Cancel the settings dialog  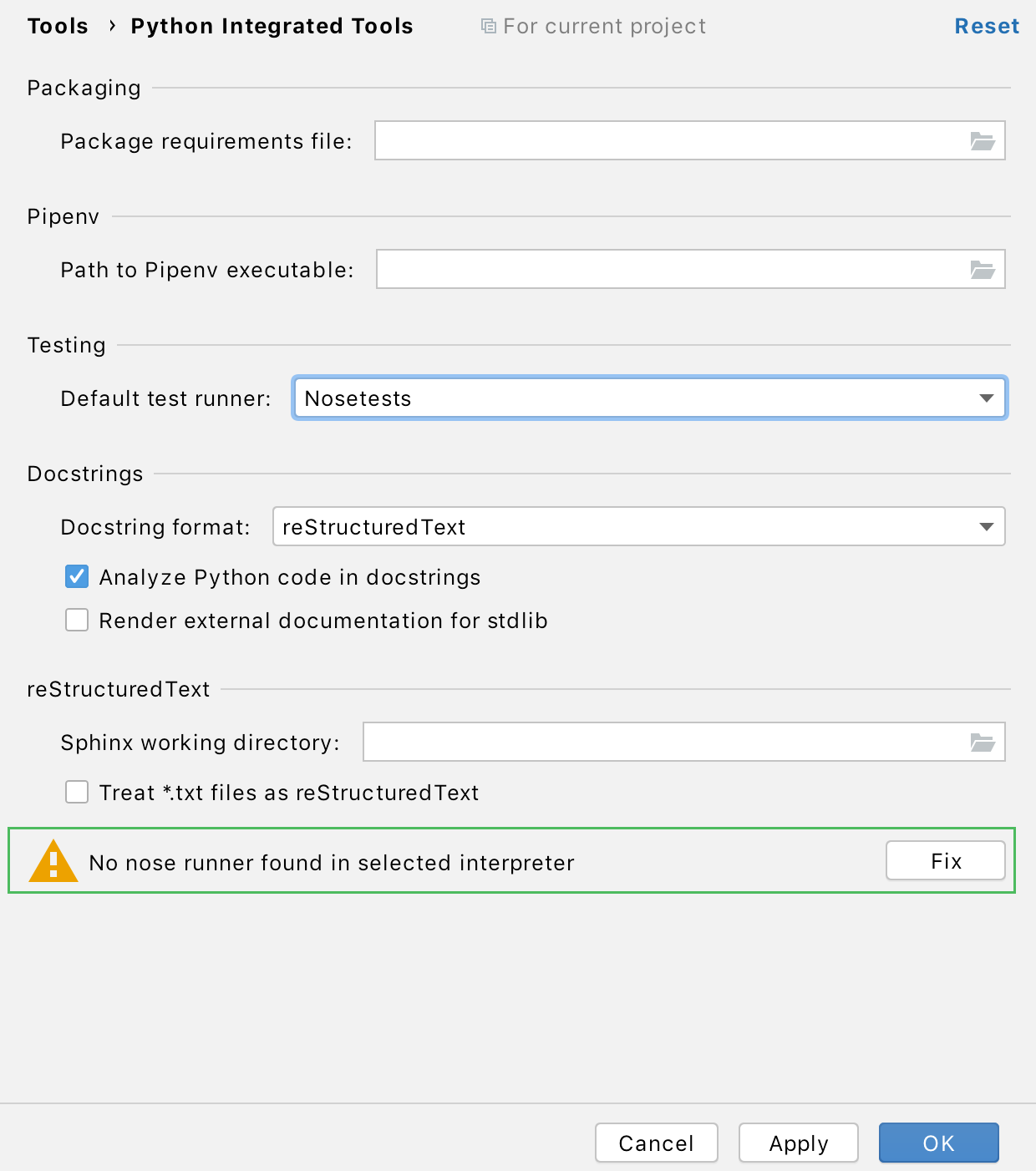[x=657, y=1143]
